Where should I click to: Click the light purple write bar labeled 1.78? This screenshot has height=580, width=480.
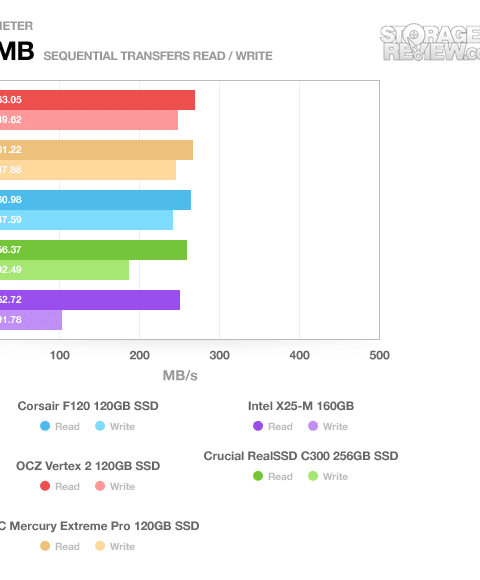tap(31, 320)
